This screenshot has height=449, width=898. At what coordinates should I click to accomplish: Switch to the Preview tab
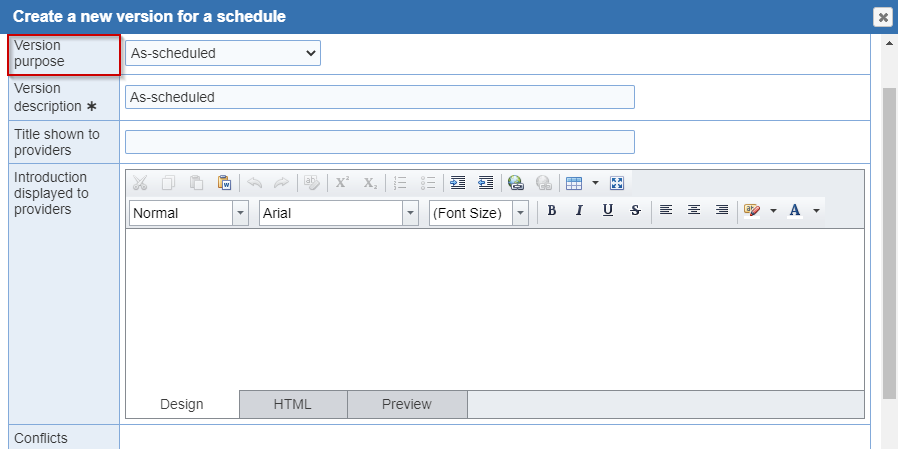pos(407,404)
